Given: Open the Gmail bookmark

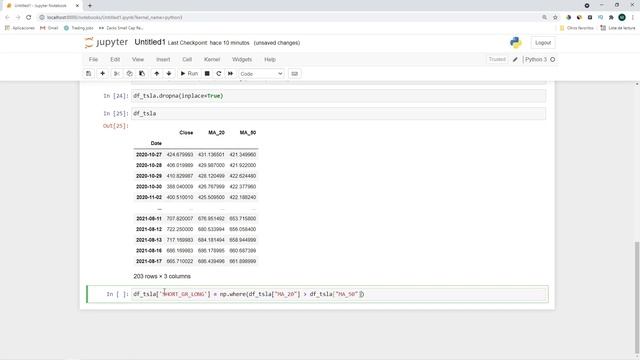Looking at the screenshot, I should click(49, 28).
